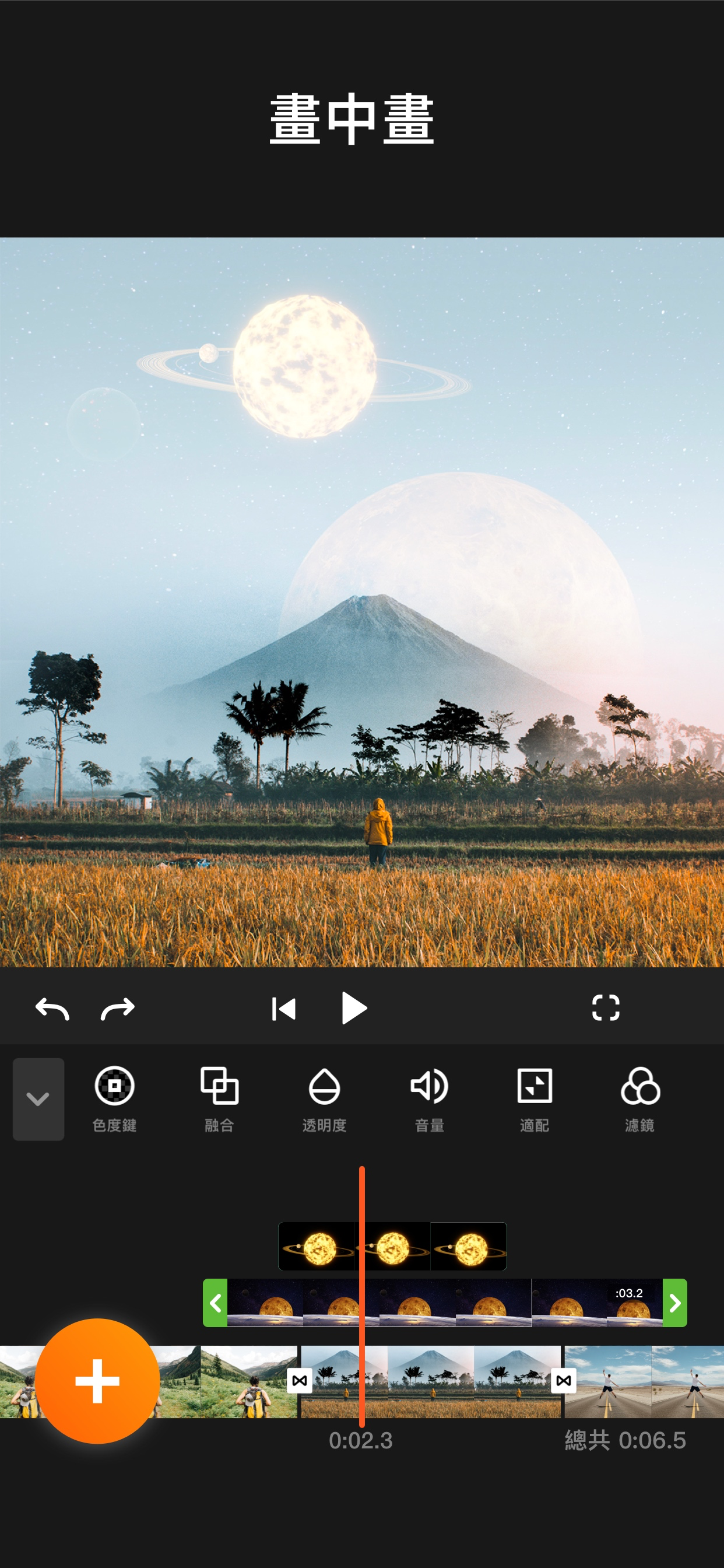Viewport: 724px width, 1568px height.
Task: Collapse the tool panel with the chevron
Action: point(38,1098)
